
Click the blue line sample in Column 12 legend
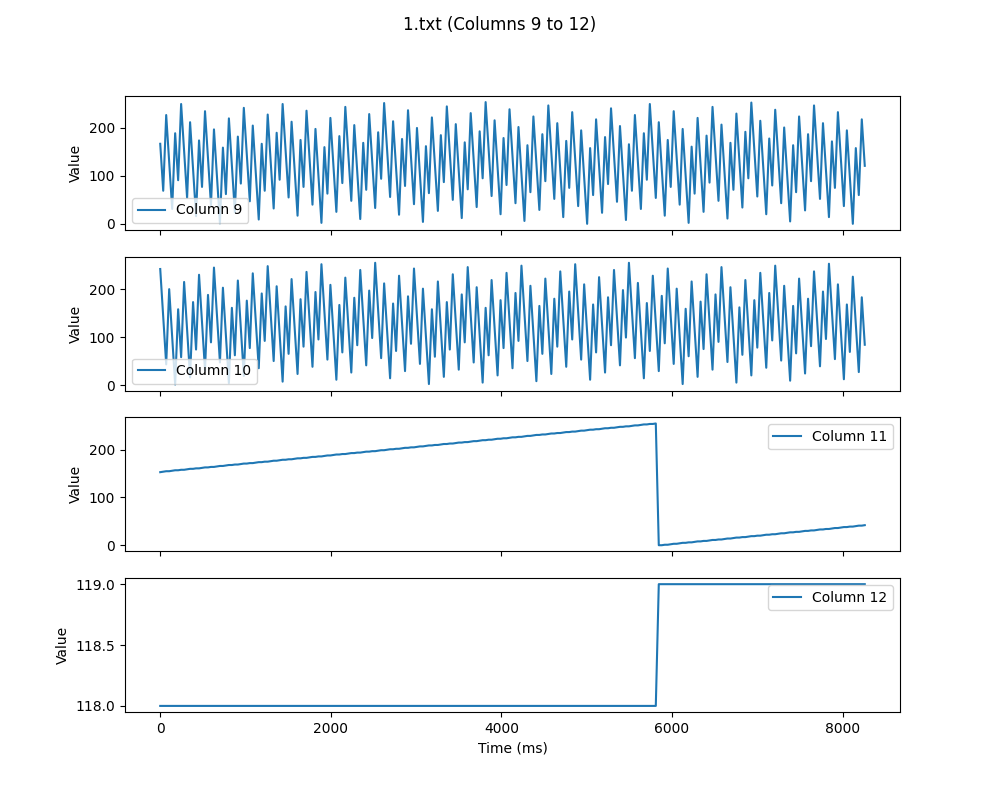tap(788, 597)
